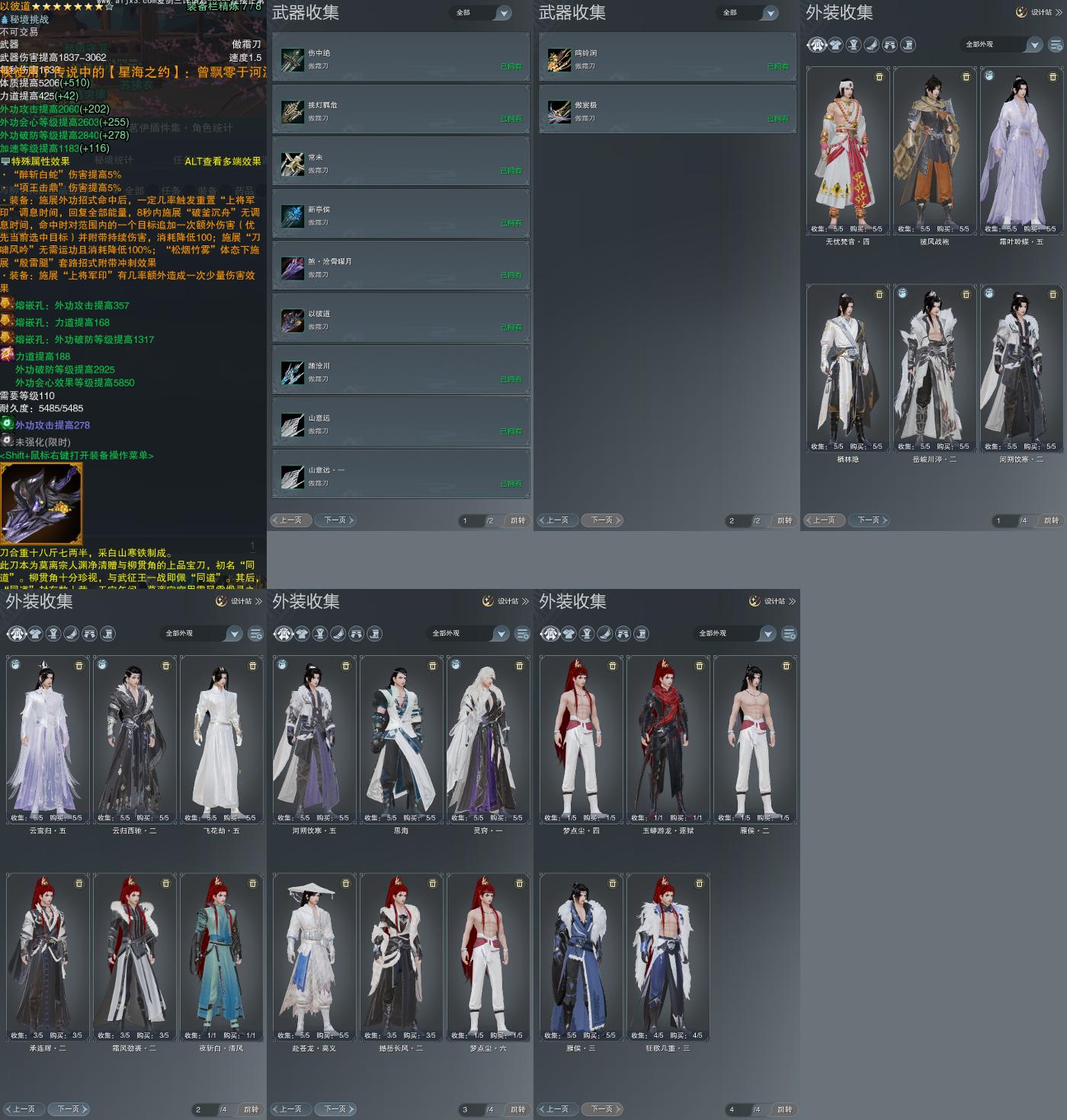The image size is (1067, 1120).
Task: Open the 全部 dropdown on weapon page 1 panel
Action: (x=482, y=13)
